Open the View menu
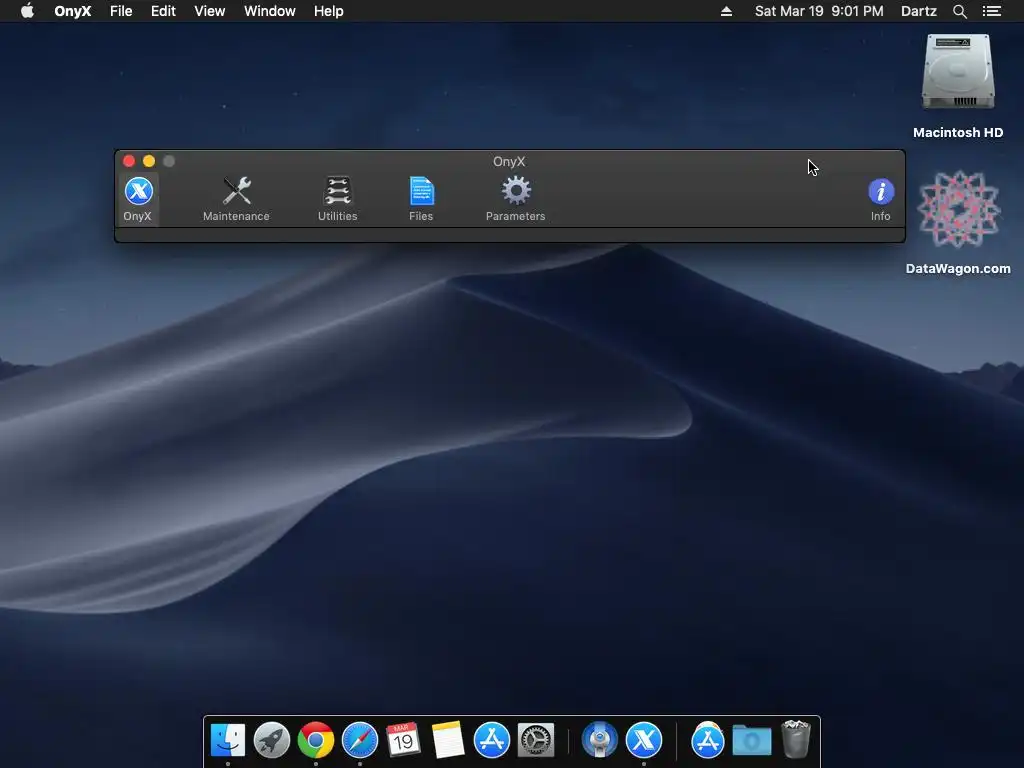The height and width of the screenshot is (768, 1024). 210,11
